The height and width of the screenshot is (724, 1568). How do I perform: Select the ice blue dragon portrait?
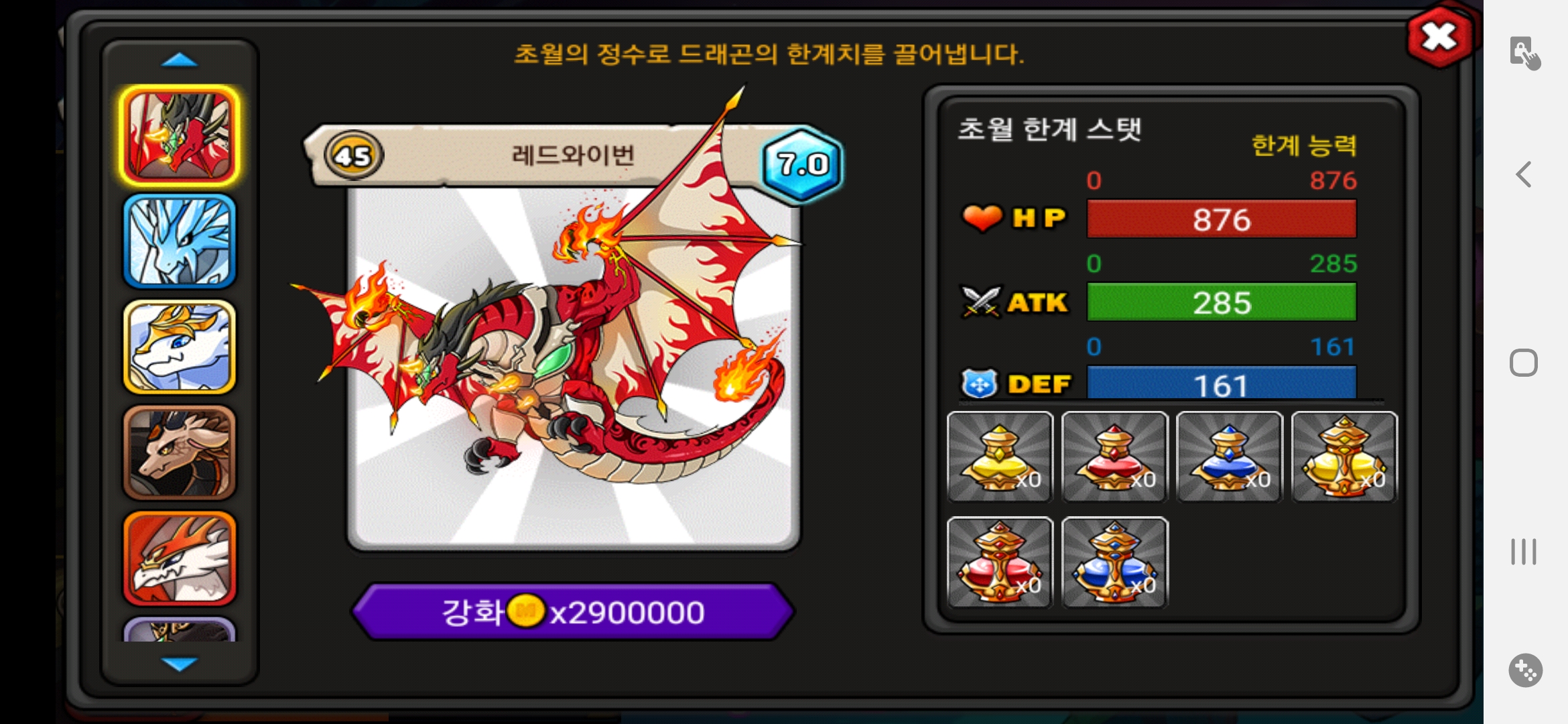pyautogui.click(x=180, y=241)
